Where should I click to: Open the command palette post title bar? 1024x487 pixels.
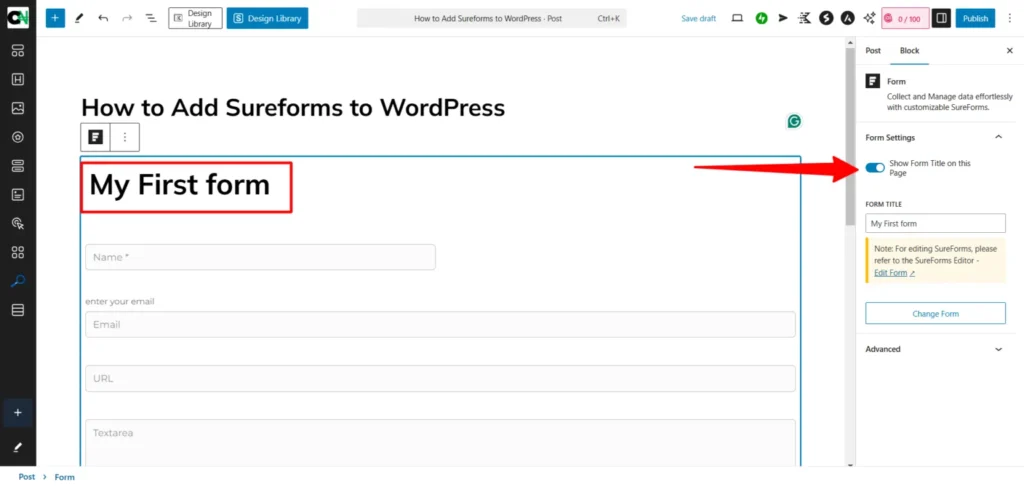pos(491,18)
